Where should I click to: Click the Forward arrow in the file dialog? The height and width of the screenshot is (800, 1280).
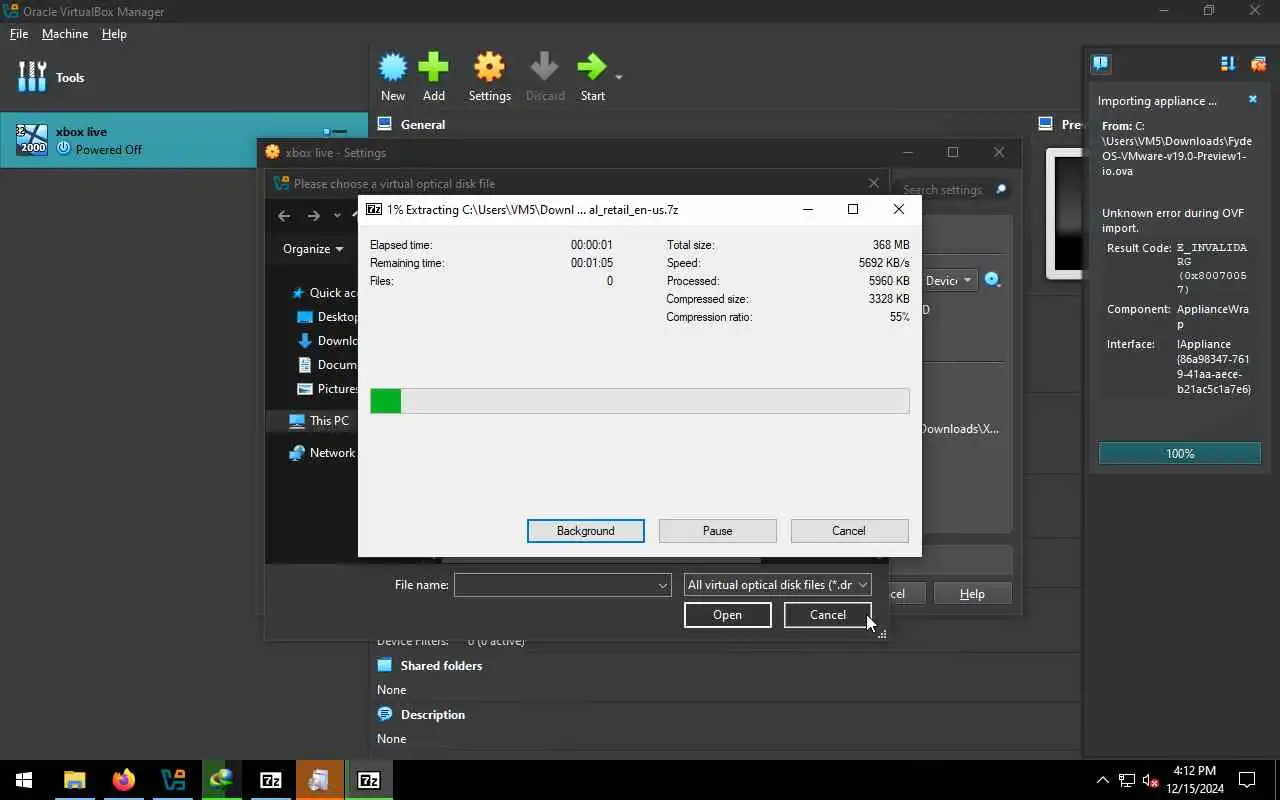point(314,216)
